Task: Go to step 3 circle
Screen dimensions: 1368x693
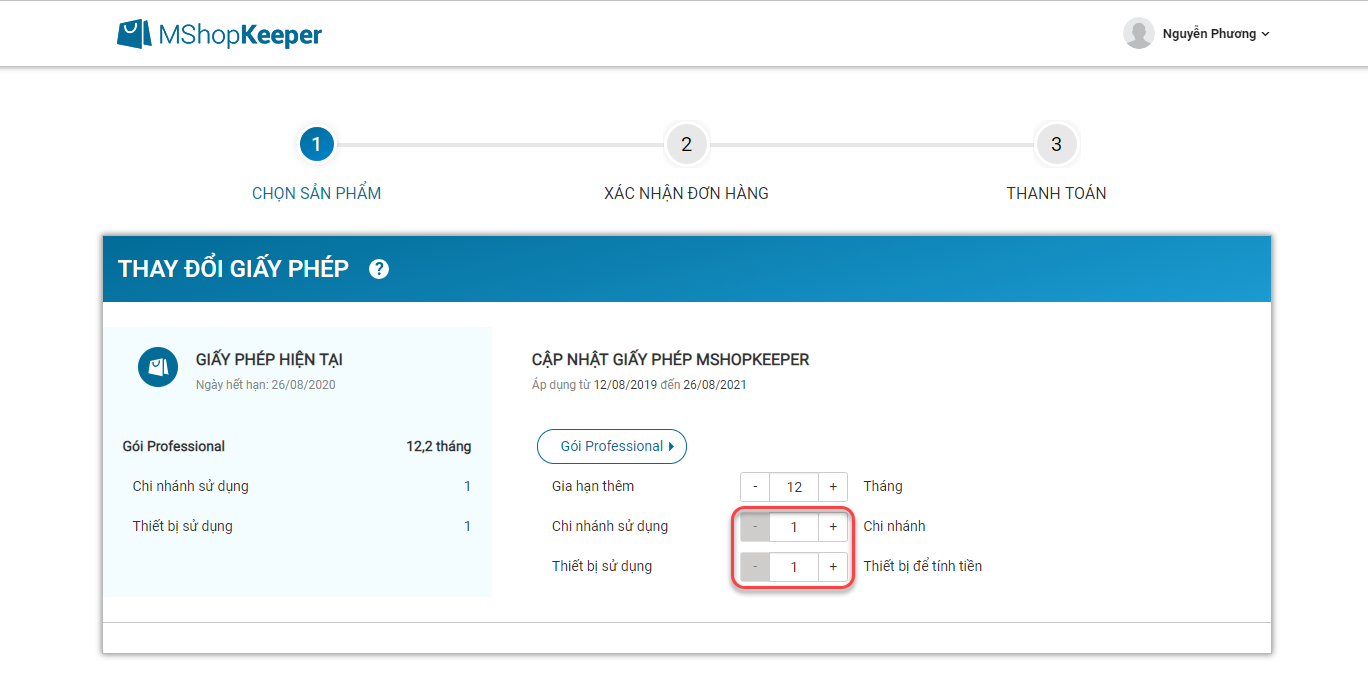Action: pos(1056,145)
